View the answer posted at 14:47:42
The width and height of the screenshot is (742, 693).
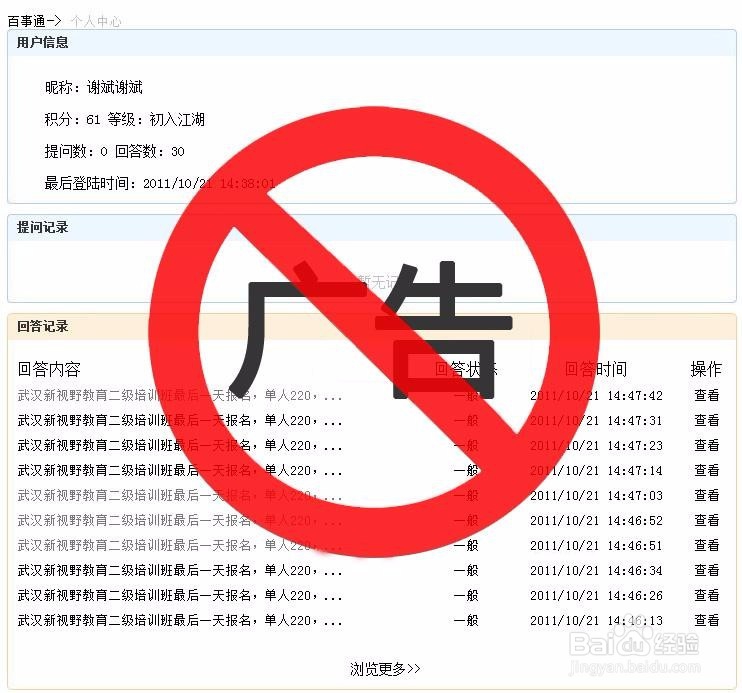tap(707, 395)
